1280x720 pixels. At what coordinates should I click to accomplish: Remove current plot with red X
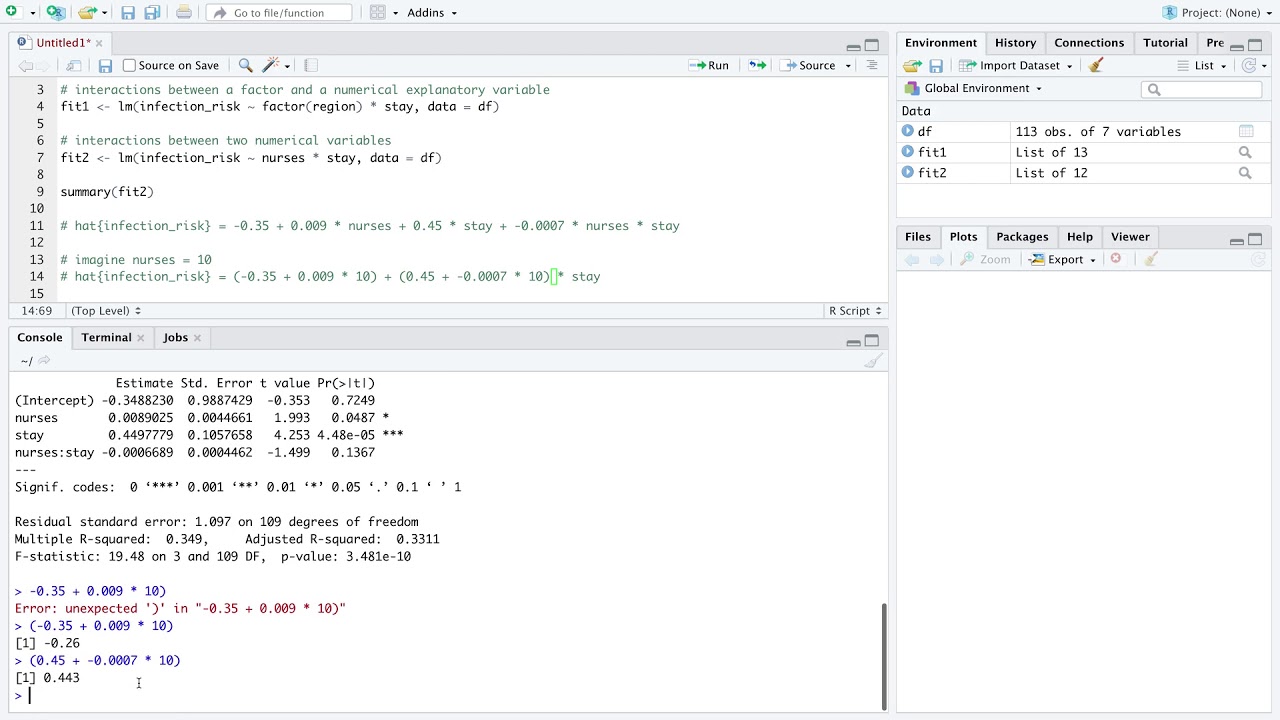(x=1116, y=259)
